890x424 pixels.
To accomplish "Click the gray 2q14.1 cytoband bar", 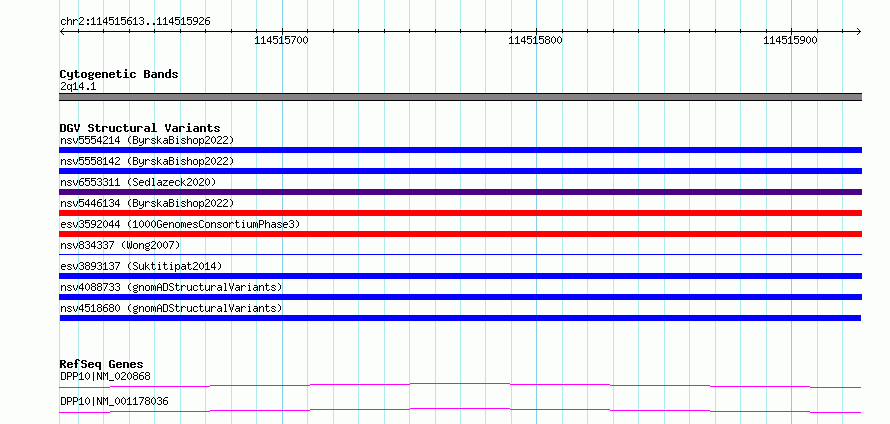I will coord(460,97).
